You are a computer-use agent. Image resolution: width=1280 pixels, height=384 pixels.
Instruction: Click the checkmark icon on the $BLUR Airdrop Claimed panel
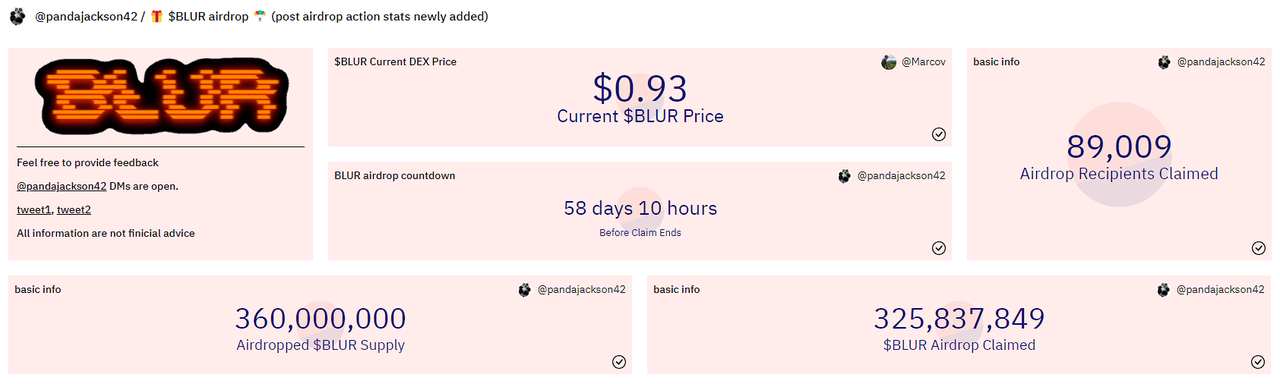[x=1258, y=362]
